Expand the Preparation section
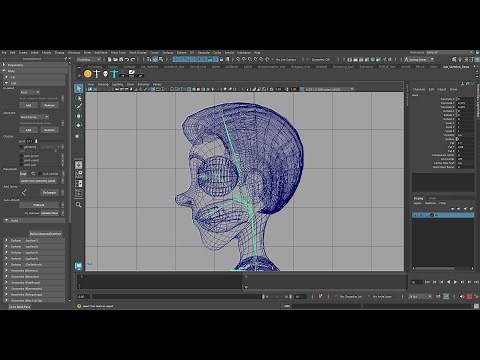The width and height of the screenshot is (480, 360). pyautogui.click(x=4, y=65)
